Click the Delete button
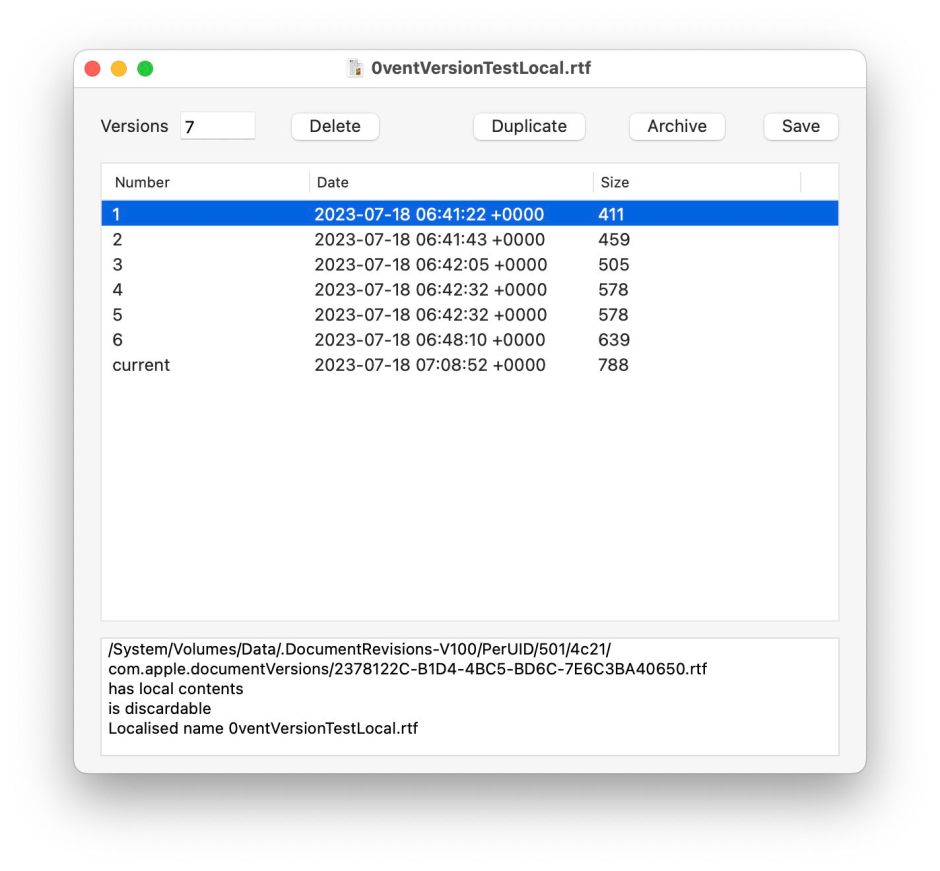 tap(334, 126)
